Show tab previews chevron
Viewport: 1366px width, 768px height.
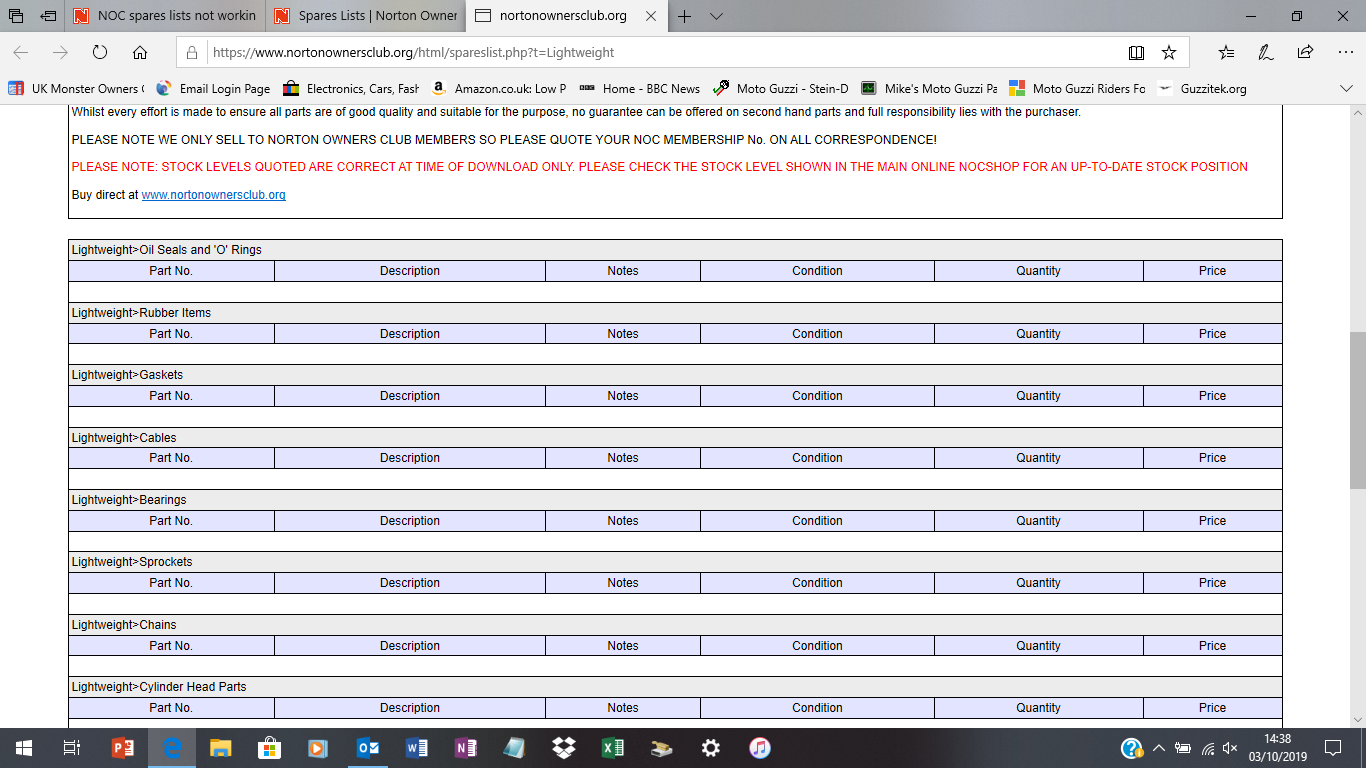pyautogui.click(x=716, y=16)
